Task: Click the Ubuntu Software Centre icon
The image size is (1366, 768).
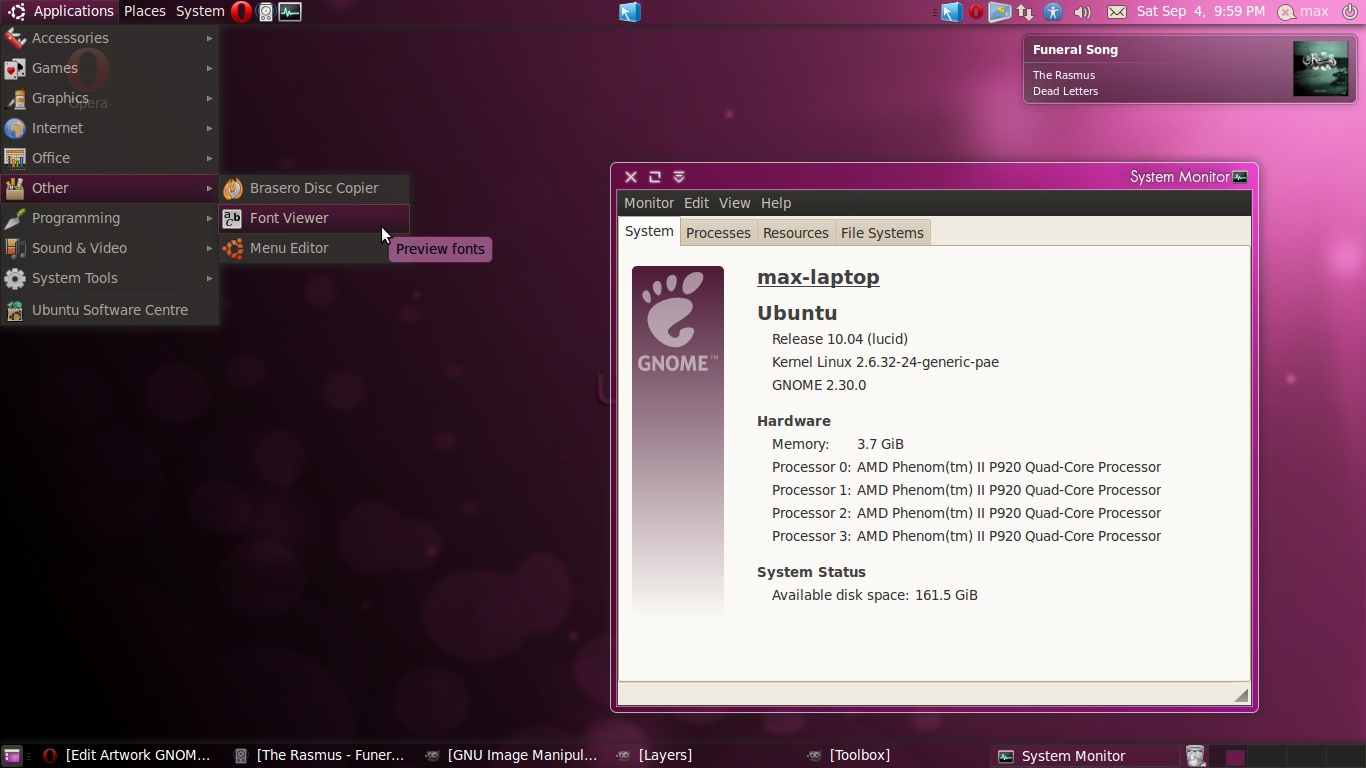Action: click(x=15, y=310)
